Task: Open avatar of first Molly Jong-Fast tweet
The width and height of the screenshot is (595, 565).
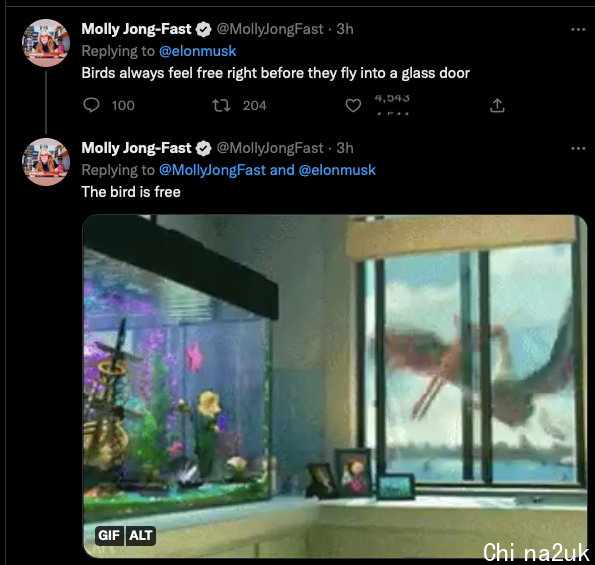Action: click(46, 43)
